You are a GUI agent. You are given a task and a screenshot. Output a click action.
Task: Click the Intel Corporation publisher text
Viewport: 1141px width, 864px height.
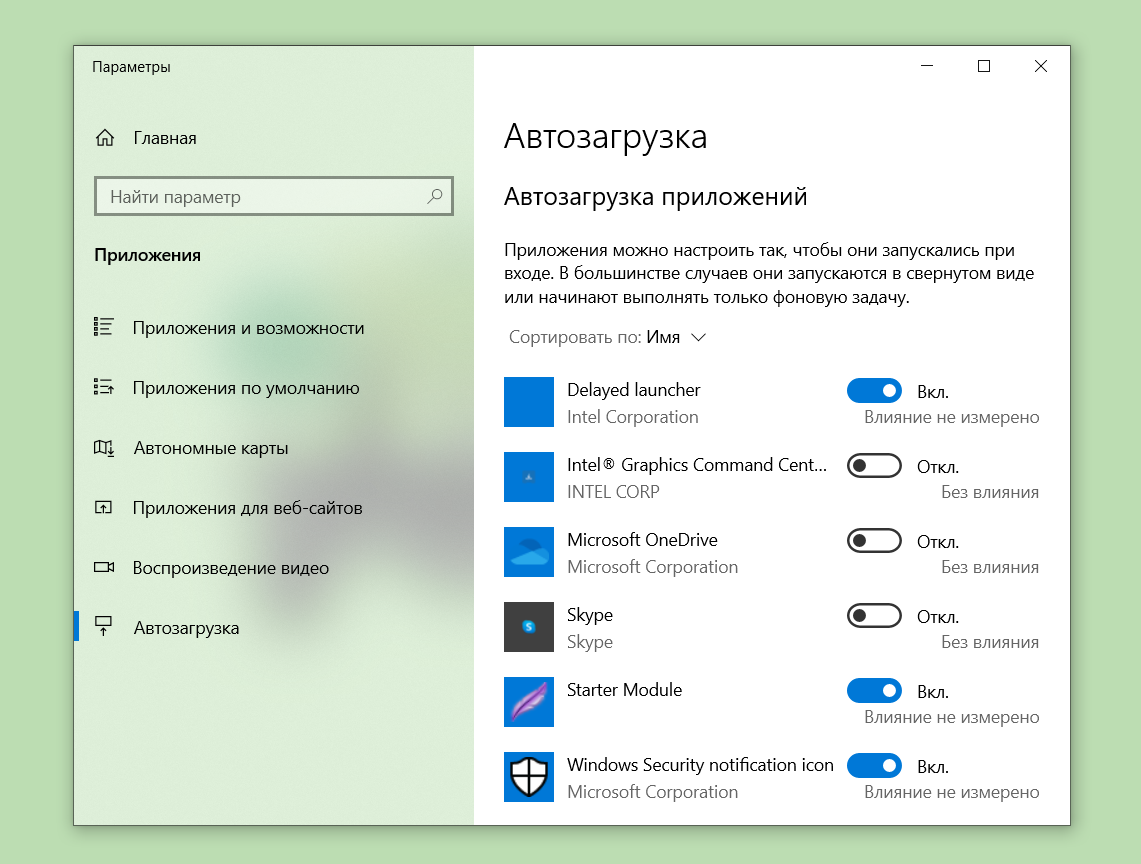click(x=632, y=416)
